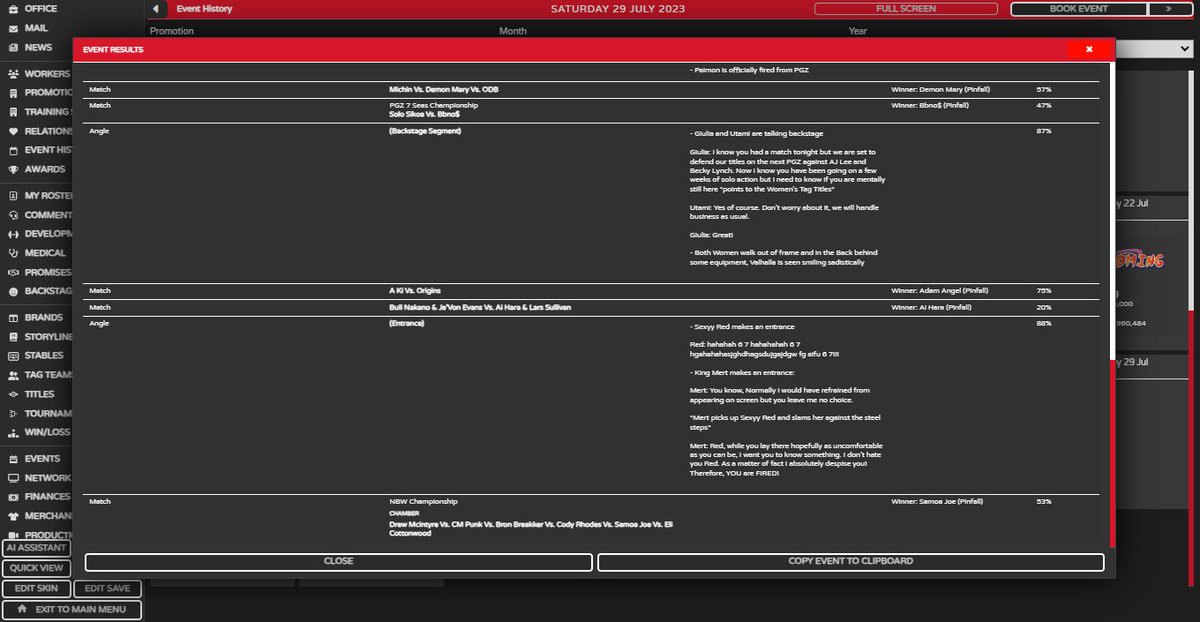This screenshot has height=622, width=1200.
Task: Open the Tournaments sidebar icon
Action: tap(14, 413)
